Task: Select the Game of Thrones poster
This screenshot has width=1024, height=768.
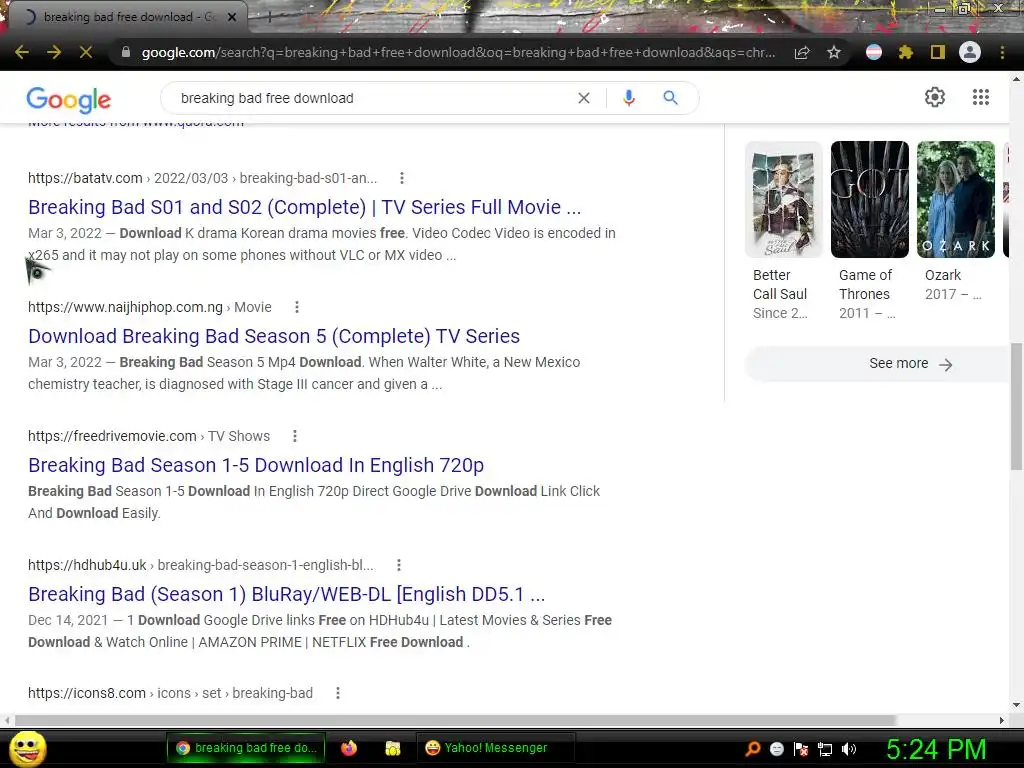Action: (870, 199)
